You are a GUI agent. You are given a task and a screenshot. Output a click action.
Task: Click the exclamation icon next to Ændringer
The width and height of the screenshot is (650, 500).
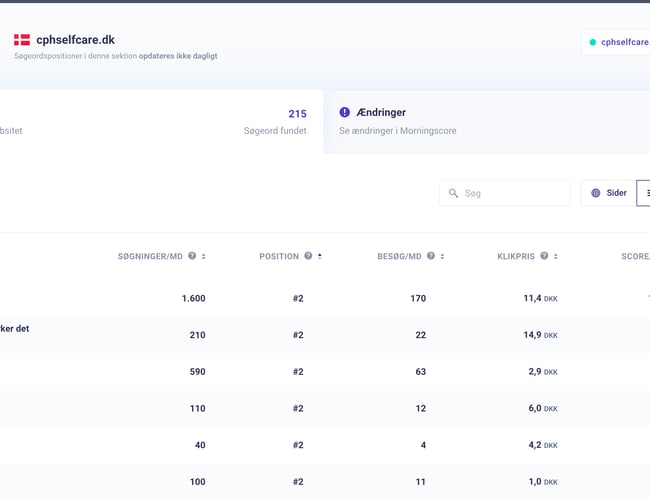(x=345, y=113)
